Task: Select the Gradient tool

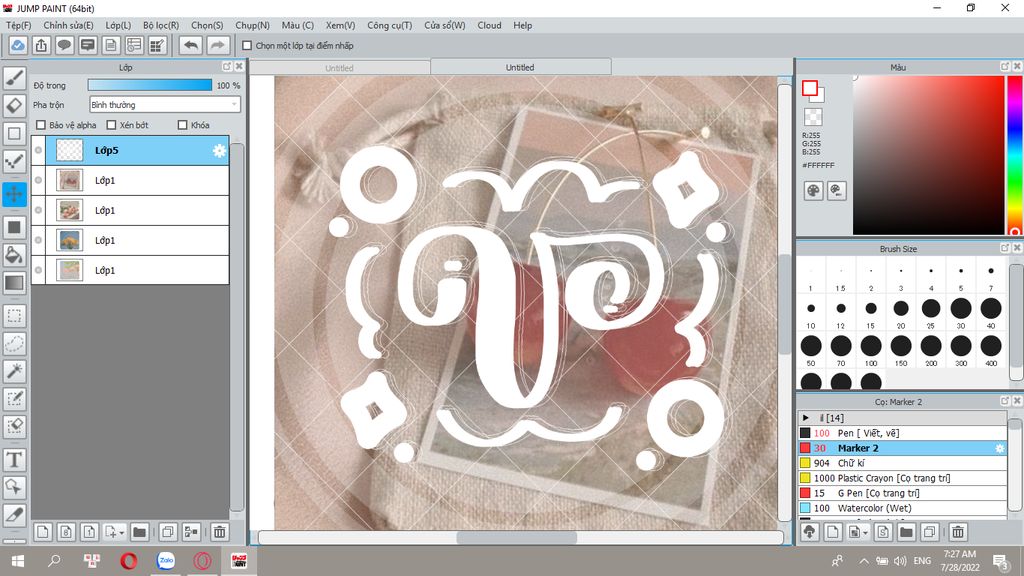Action: 14,282
